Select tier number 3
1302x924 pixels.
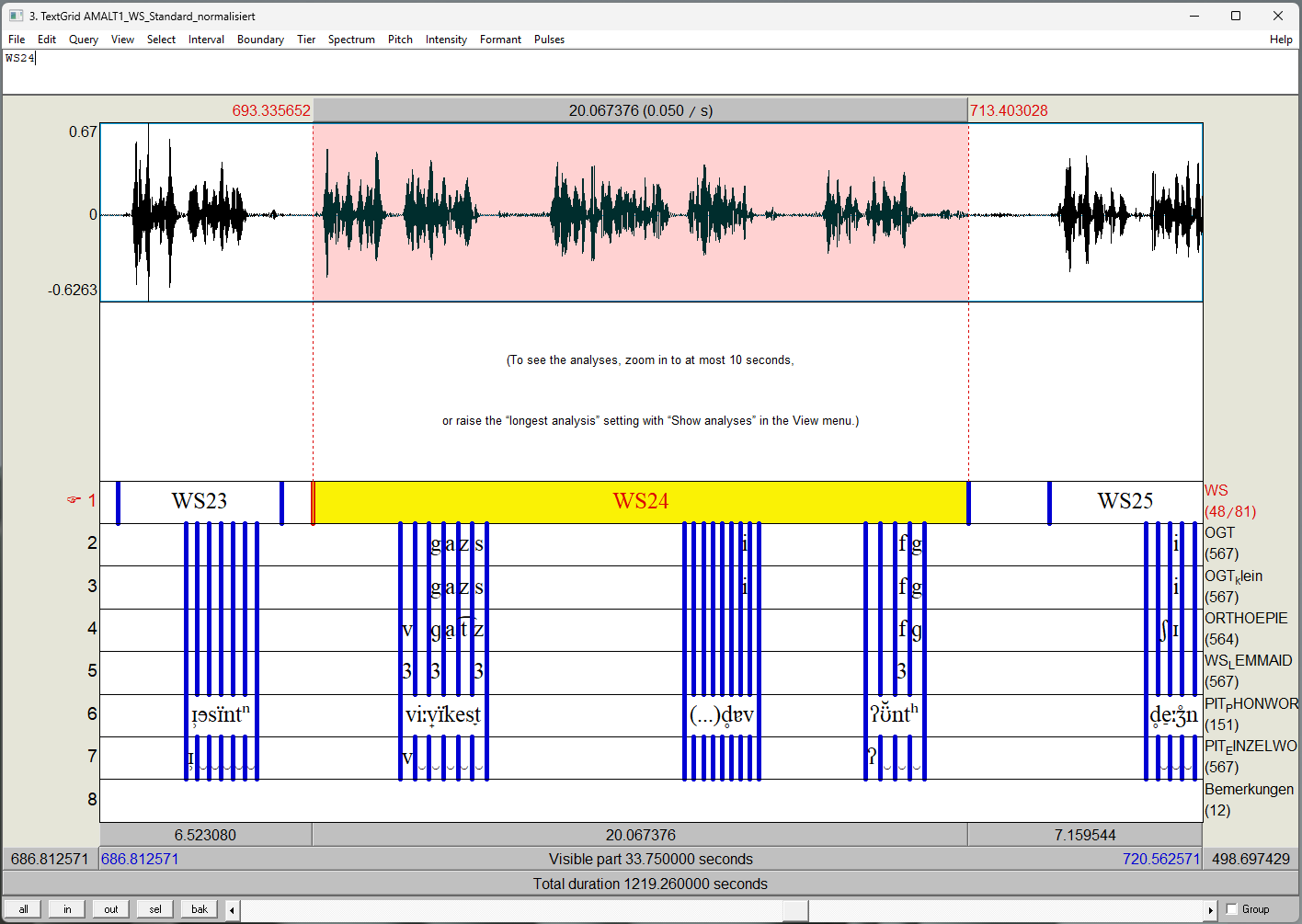coord(92,586)
